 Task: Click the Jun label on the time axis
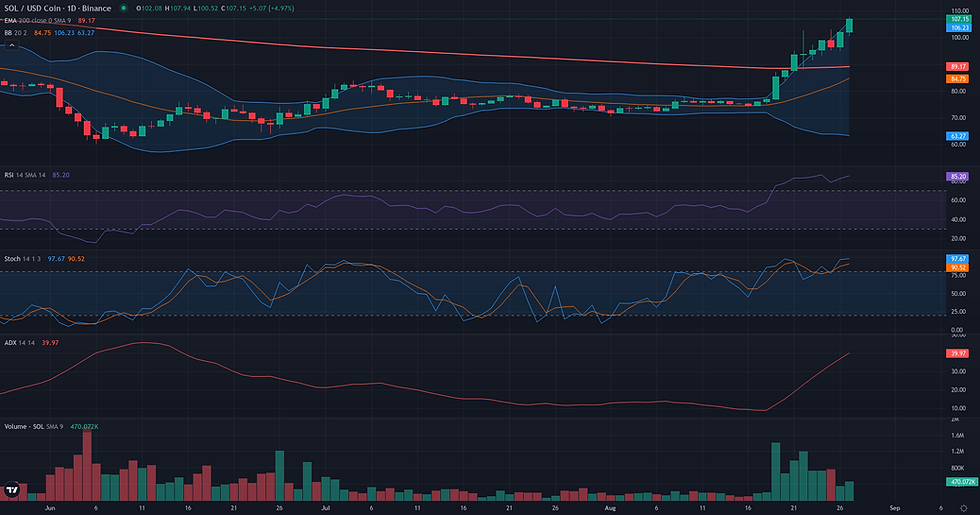50,508
